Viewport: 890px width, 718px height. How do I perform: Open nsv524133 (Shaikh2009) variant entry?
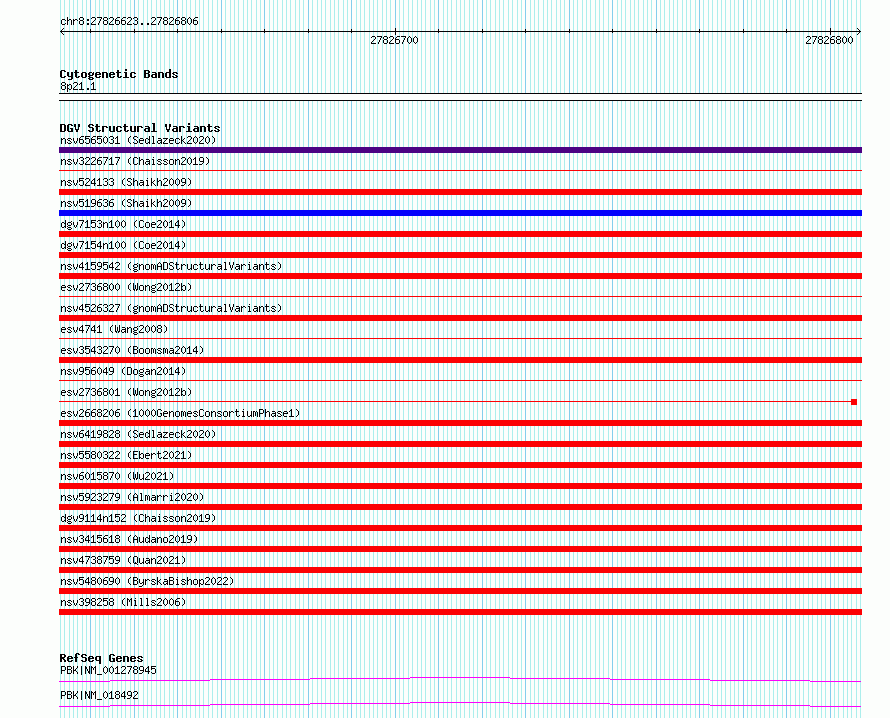(126, 182)
